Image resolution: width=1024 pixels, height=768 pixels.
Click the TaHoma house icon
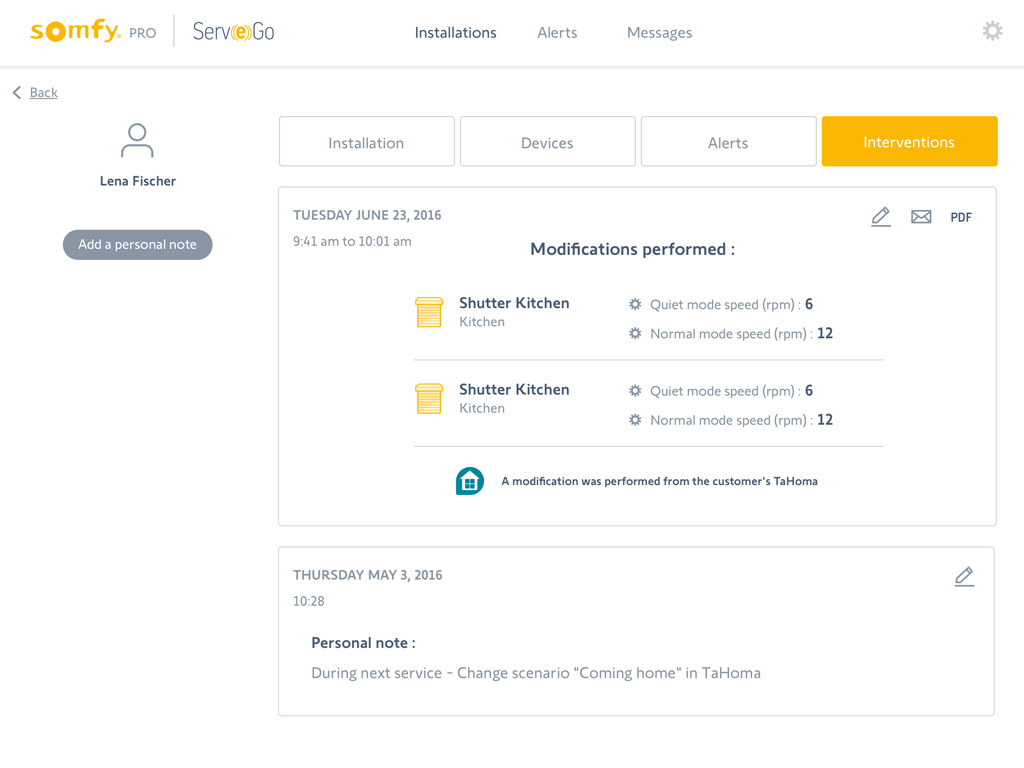[470, 481]
